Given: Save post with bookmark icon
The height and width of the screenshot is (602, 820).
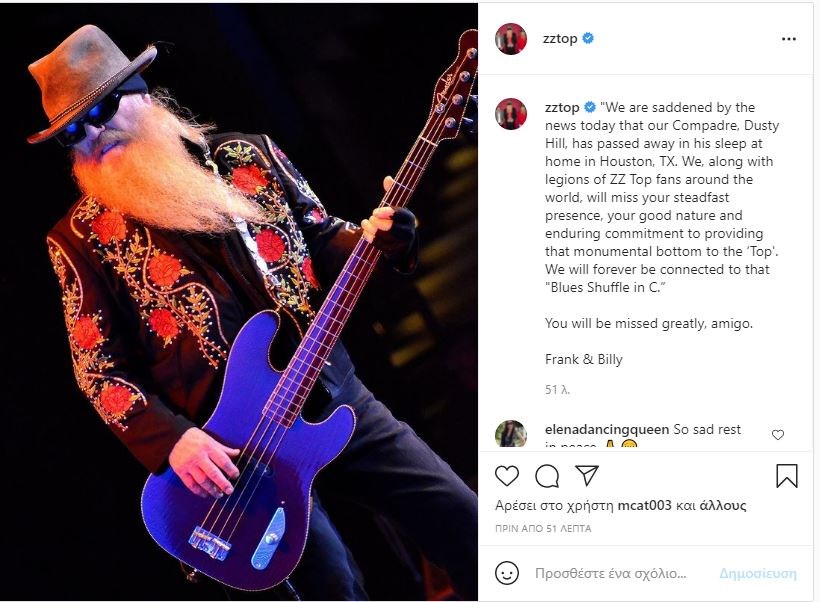Looking at the screenshot, I should point(787,476).
